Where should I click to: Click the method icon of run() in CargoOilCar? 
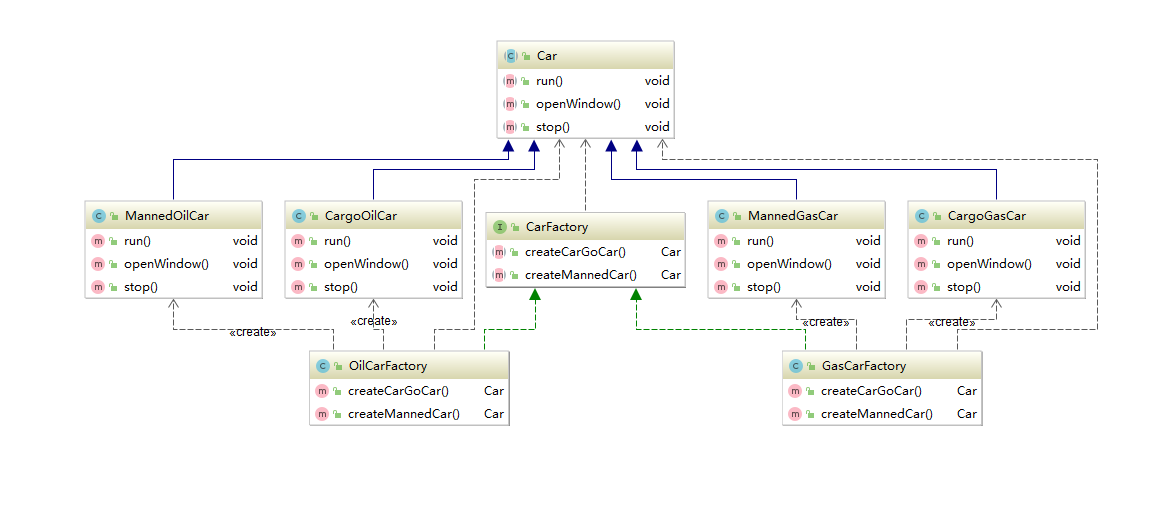point(298,241)
